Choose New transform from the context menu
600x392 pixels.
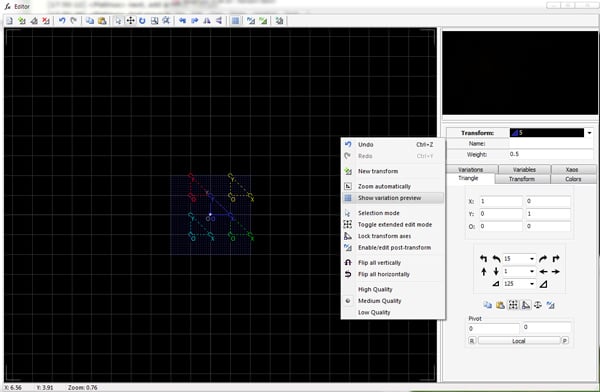click(393, 171)
